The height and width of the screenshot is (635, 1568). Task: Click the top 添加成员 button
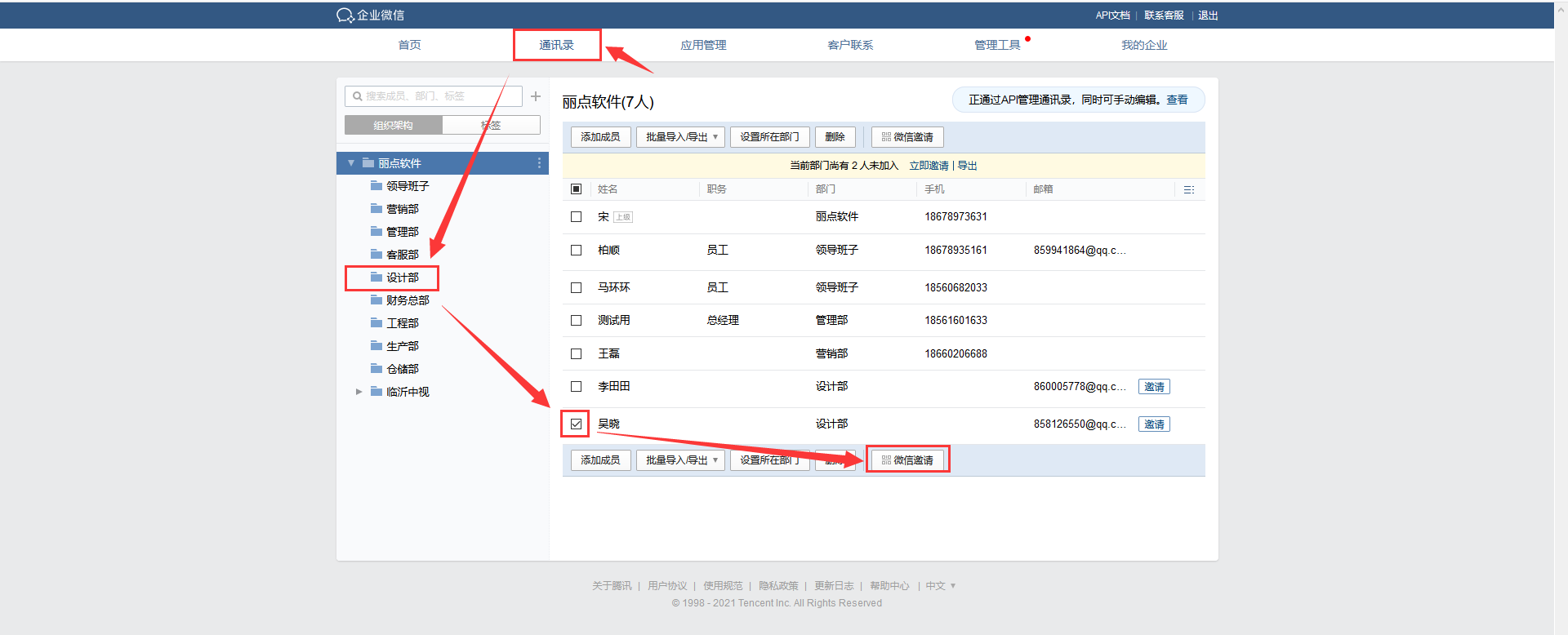pyautogui.click(x=600, y=137)
